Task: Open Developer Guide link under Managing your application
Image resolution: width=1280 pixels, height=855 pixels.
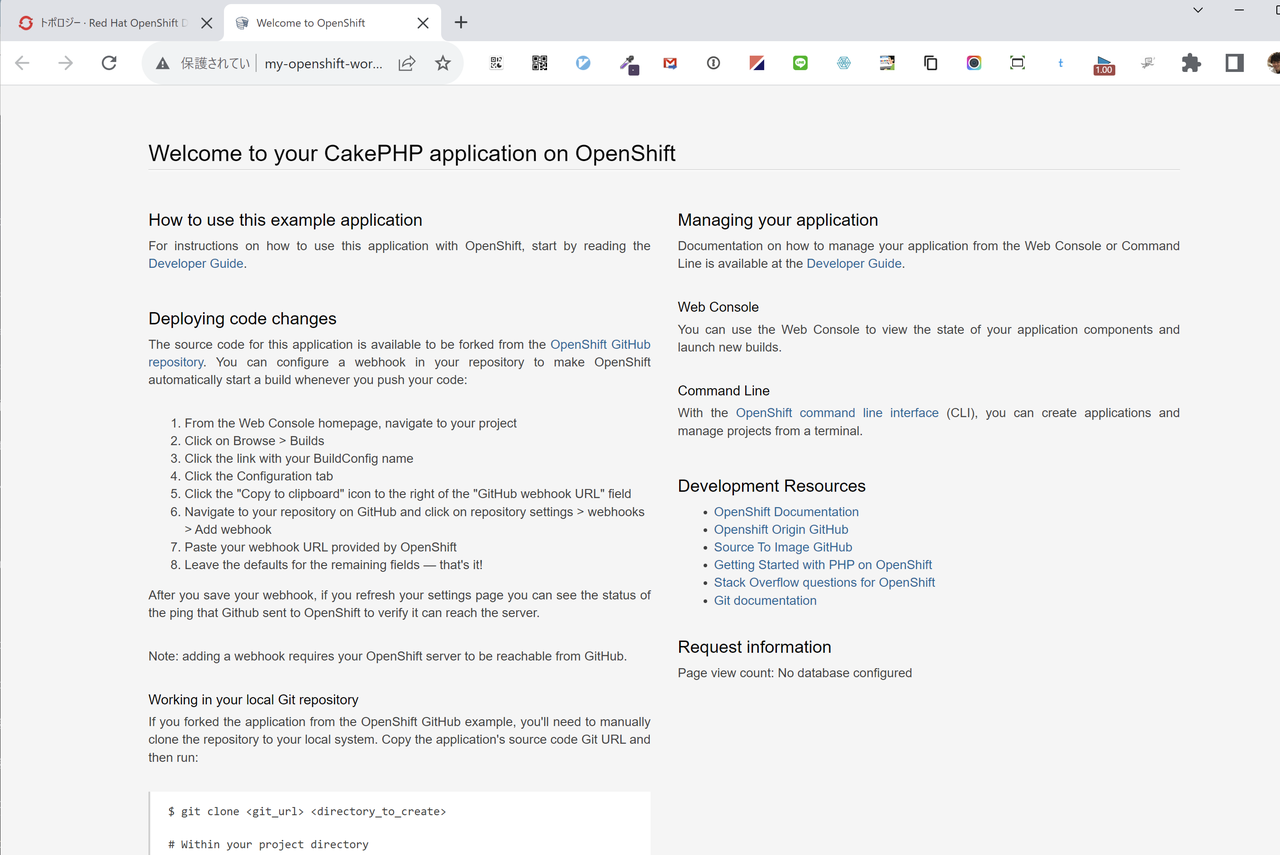Action: (854, 264)
